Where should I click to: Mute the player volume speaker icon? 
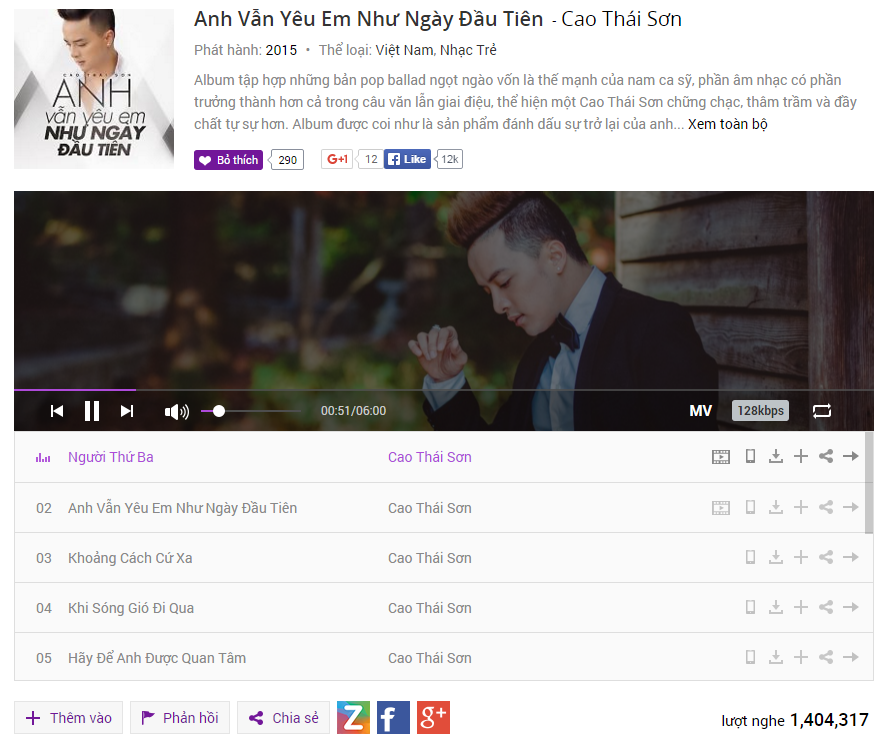pyautogui.click(x=176, y=411)
